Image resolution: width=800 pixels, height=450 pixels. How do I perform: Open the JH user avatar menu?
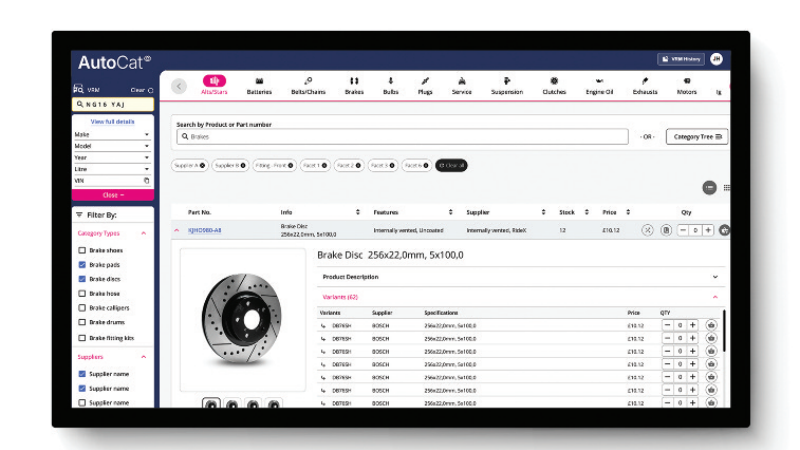(716, 59)
